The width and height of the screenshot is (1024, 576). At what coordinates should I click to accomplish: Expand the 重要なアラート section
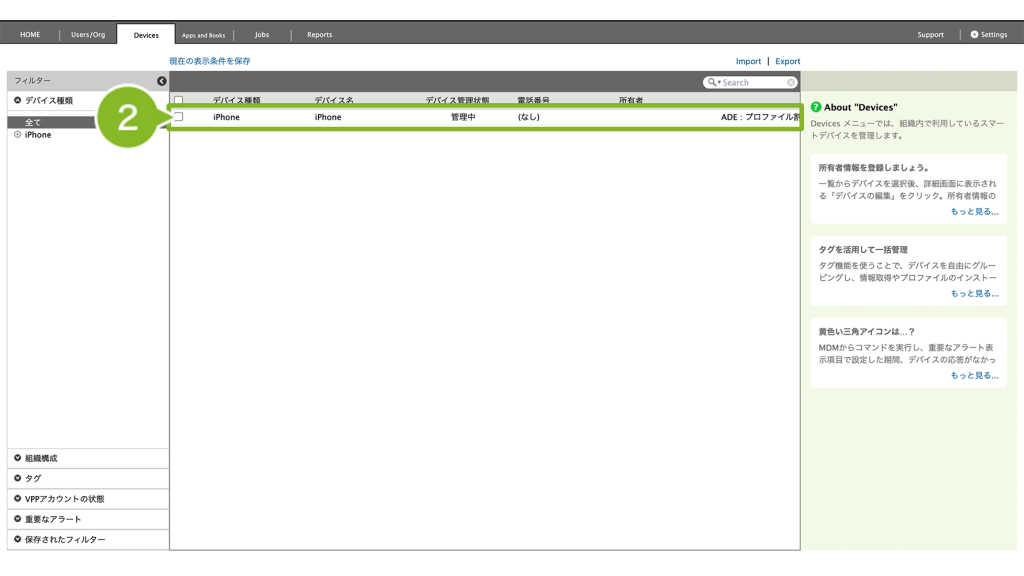click(x=18, y=519)
